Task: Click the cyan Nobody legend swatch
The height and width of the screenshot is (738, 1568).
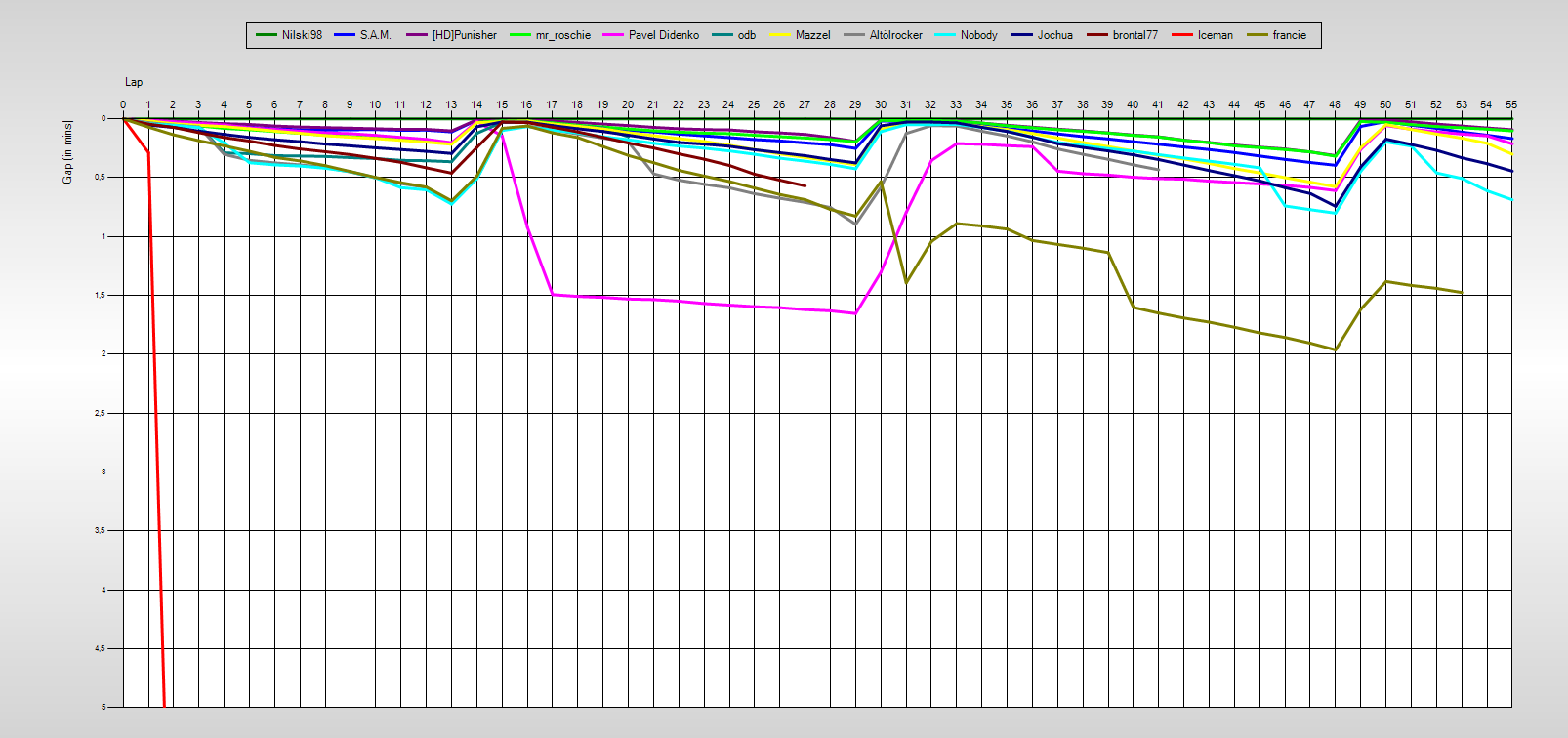Action: pos(946,35)
